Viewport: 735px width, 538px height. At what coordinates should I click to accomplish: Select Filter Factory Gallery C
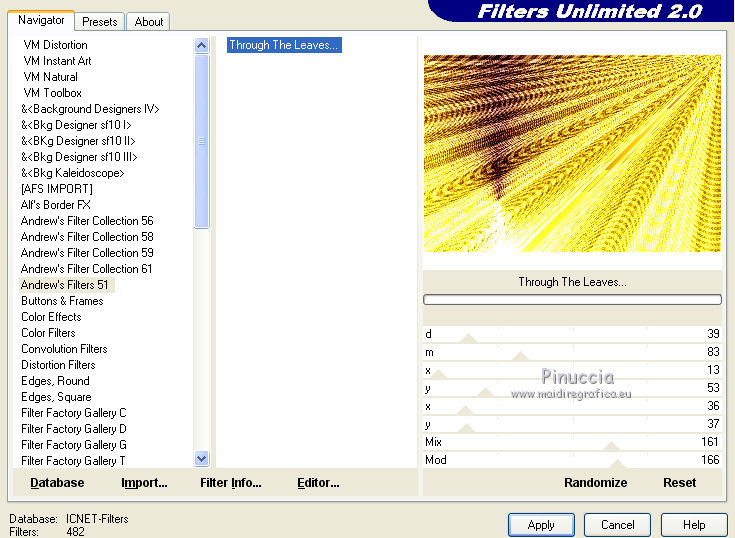[x=74, y=413]
